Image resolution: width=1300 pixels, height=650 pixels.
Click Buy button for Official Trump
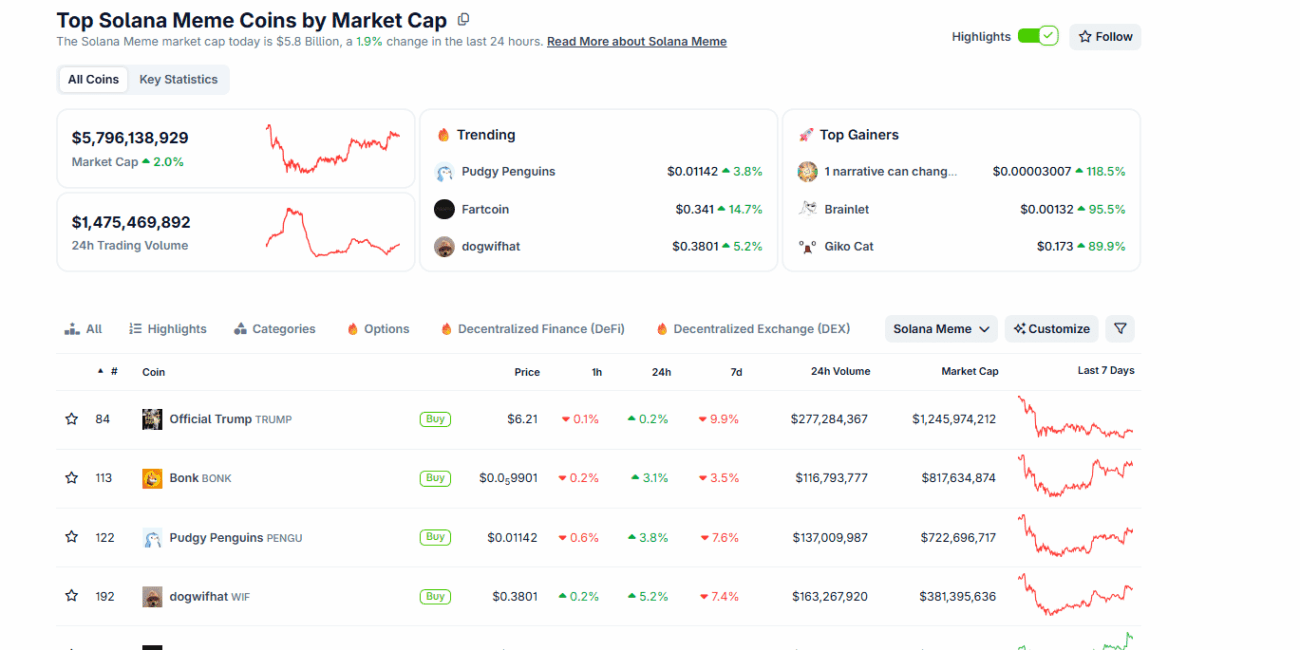tap(435, 419)
